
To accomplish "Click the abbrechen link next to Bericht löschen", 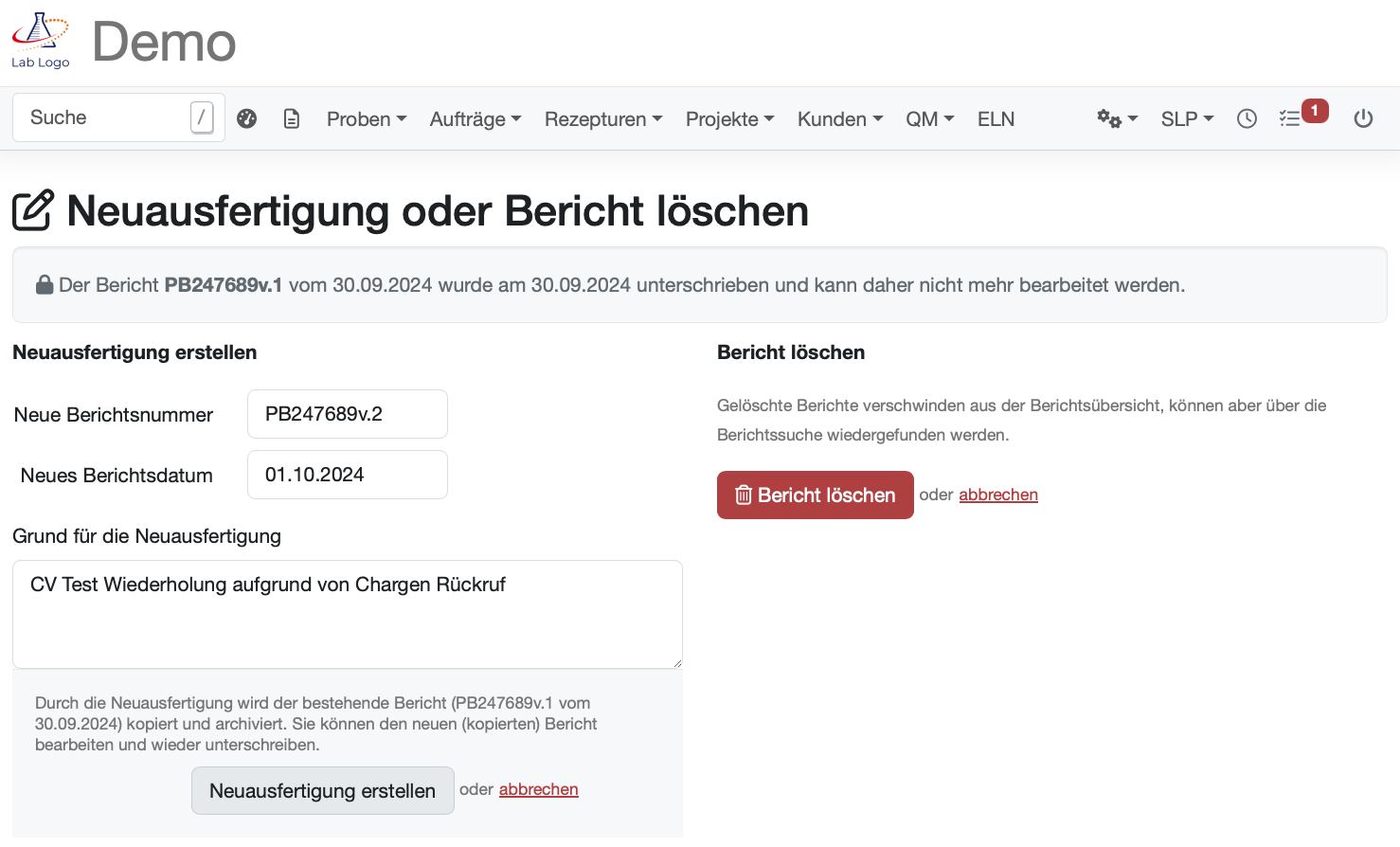I will 998,495.
